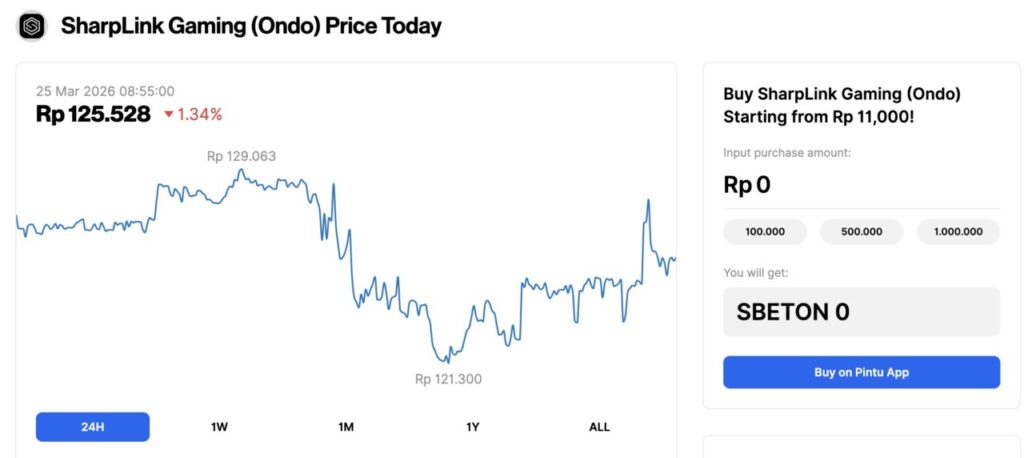Screen dimensions: 1024x458
Task: Click the "Starting from Rp 11,000!" heading
Action: click(x=818, y=116)
